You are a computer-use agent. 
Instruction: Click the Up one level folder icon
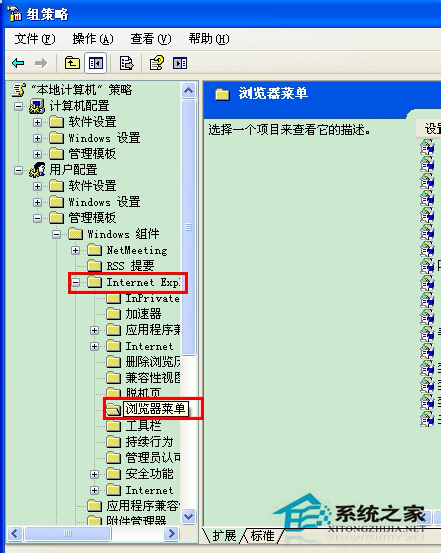click(72, 63)
